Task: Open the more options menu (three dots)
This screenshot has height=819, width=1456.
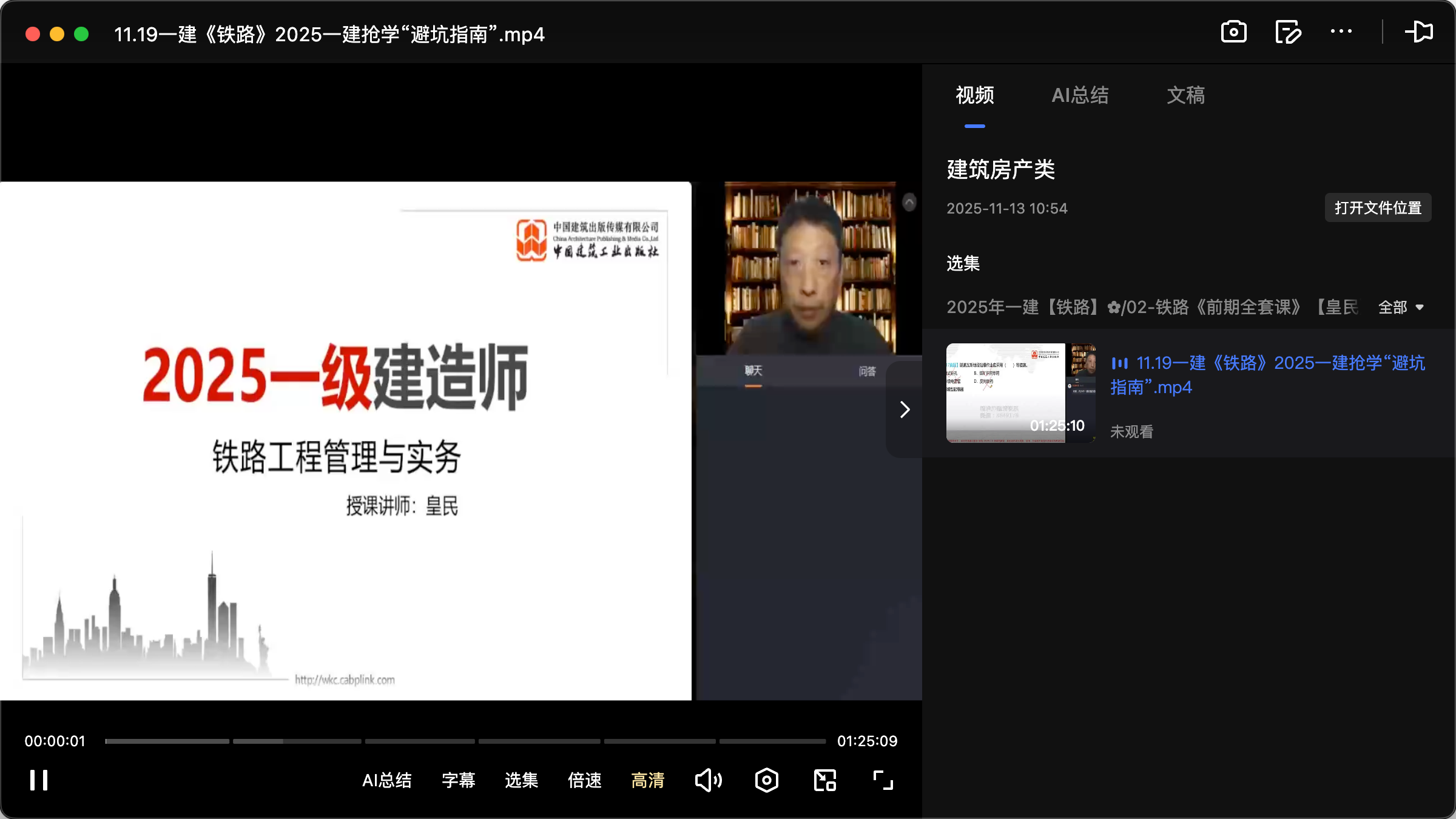Action: [1341, 32]
